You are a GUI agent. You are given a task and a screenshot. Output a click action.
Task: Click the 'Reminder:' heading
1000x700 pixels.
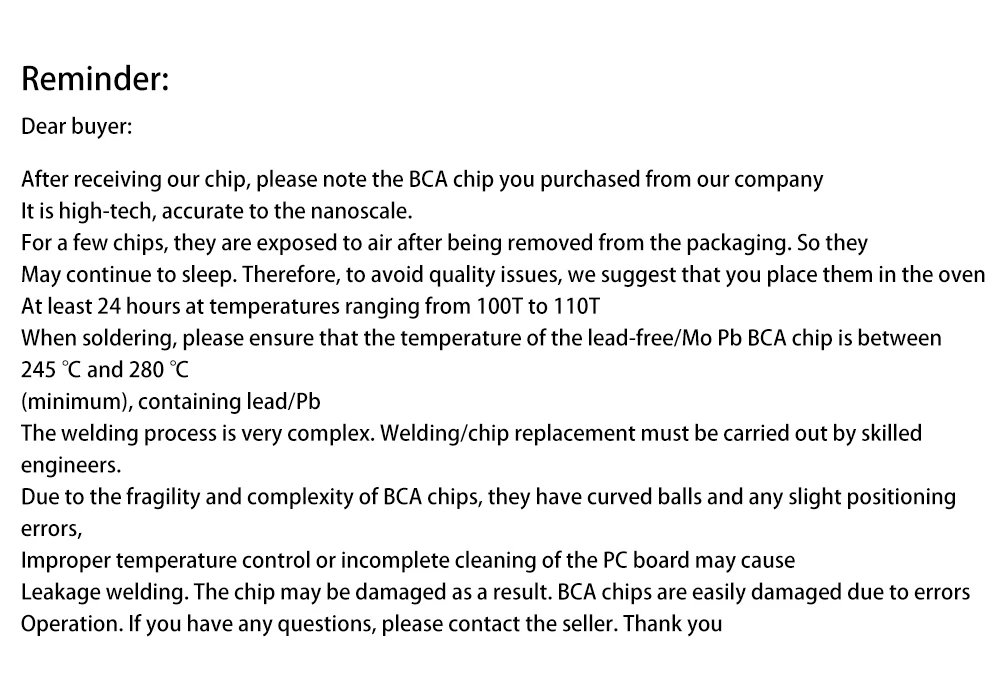point(95,79)
